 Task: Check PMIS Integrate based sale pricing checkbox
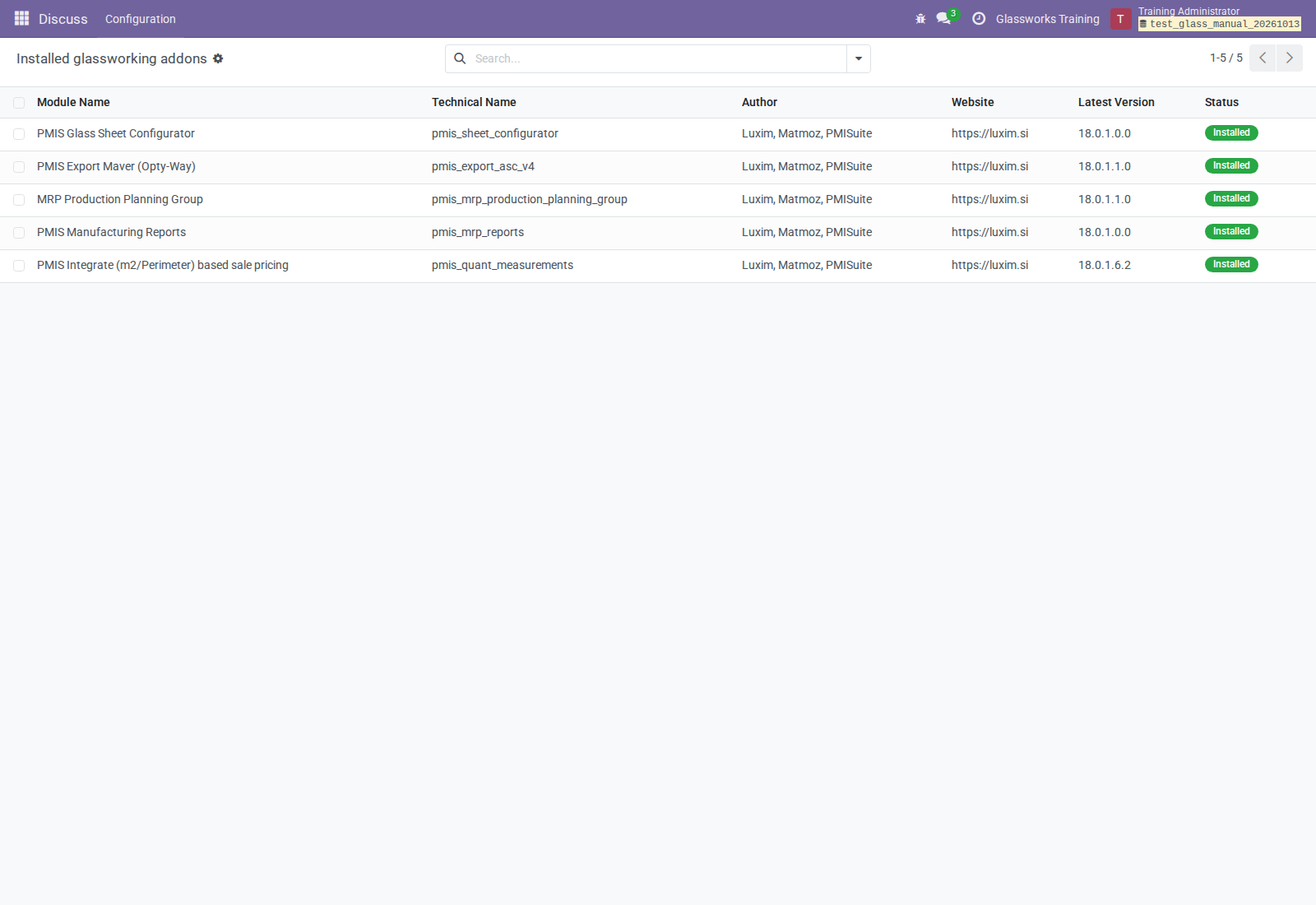pyautogui.click(x=19, y=266)
